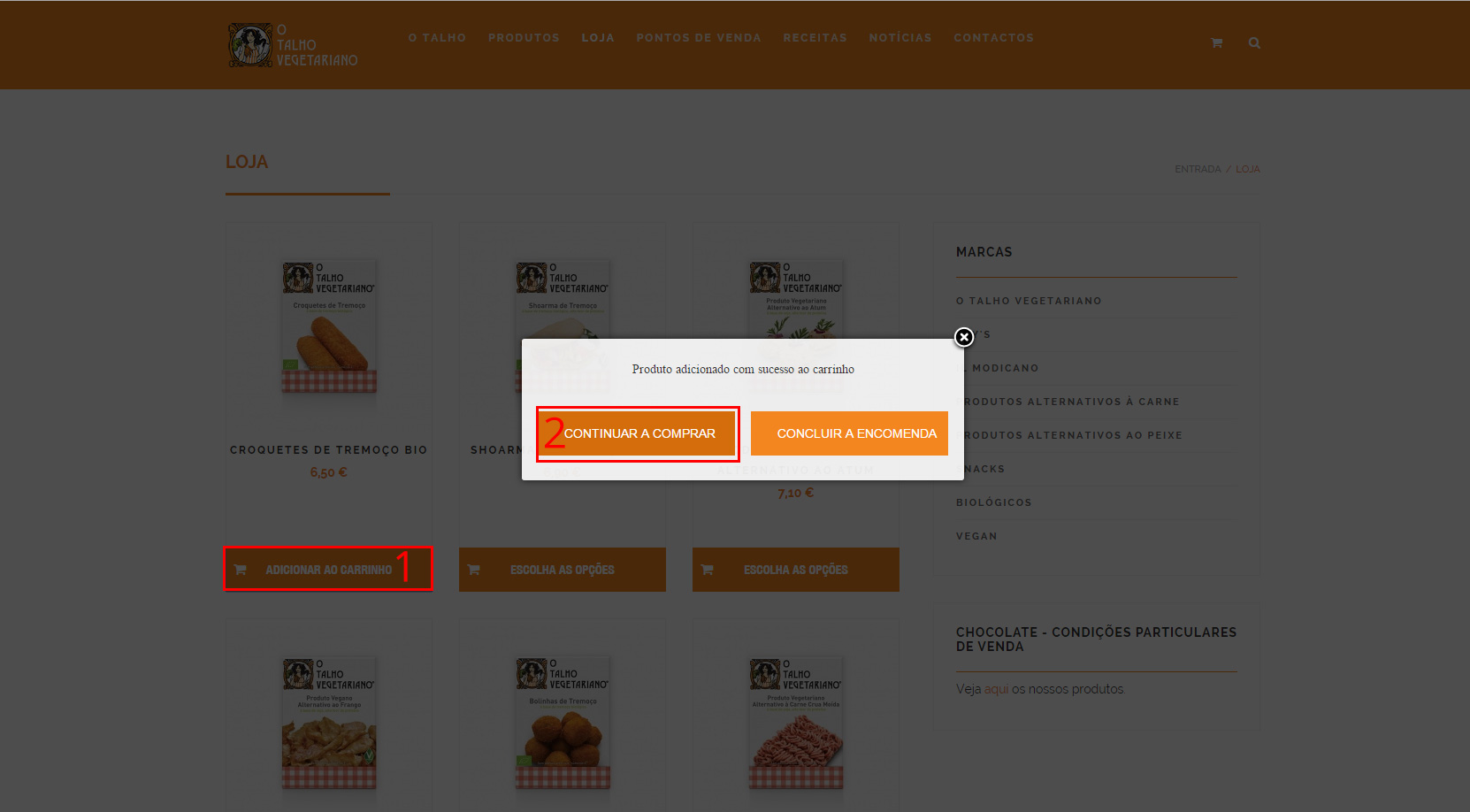Select the Biológicos category
The image size is (1470, 812).
click(x=994, y=502)
